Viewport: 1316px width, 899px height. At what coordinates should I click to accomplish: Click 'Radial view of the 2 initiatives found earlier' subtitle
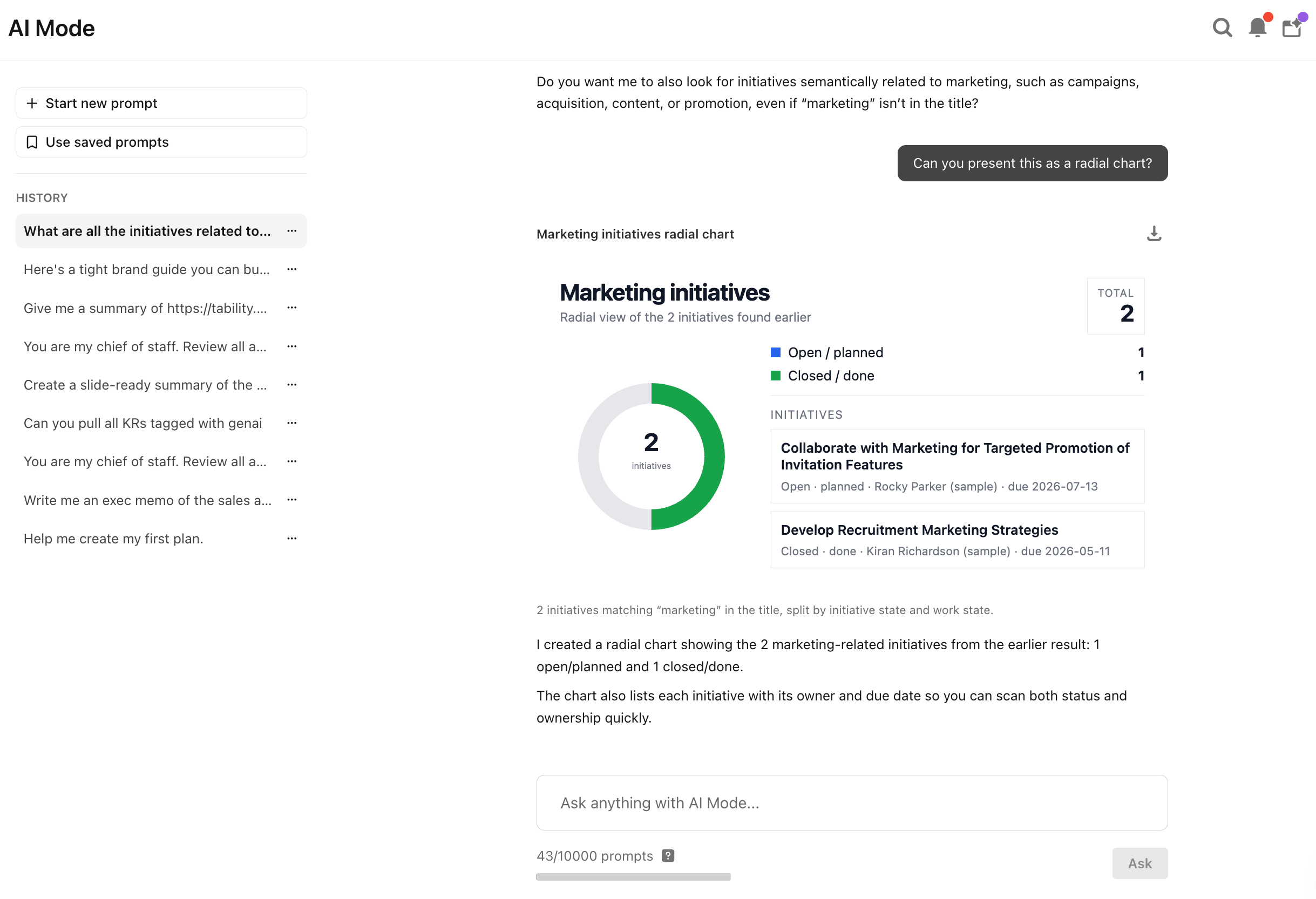[x=685, y=317]
